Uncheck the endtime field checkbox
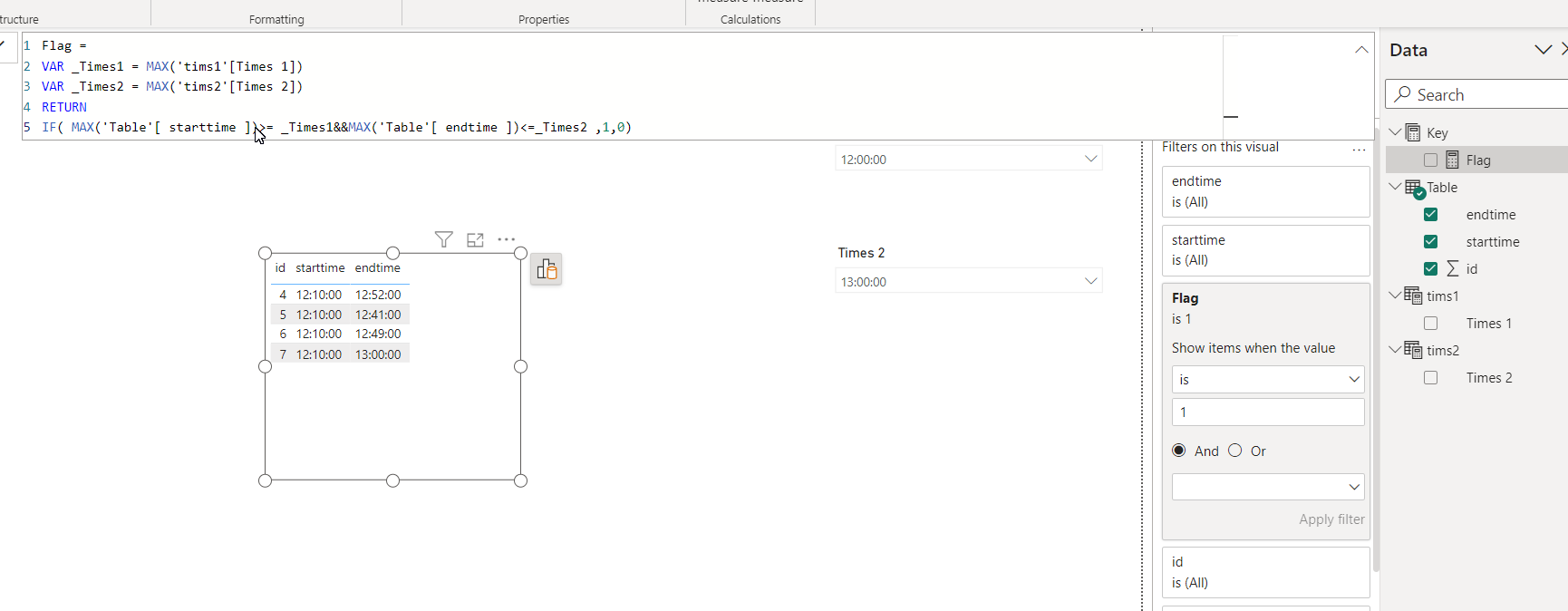This screenshot has width=1568, height=611. point(1430,215)
